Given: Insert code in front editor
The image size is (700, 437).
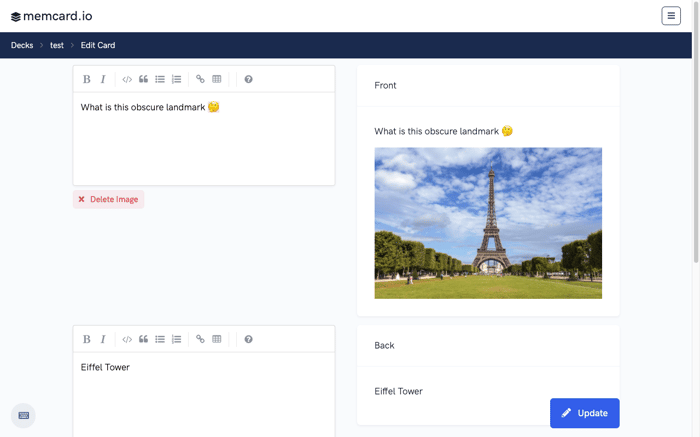Looking at the screenshot, I should [x=127, y=79].
